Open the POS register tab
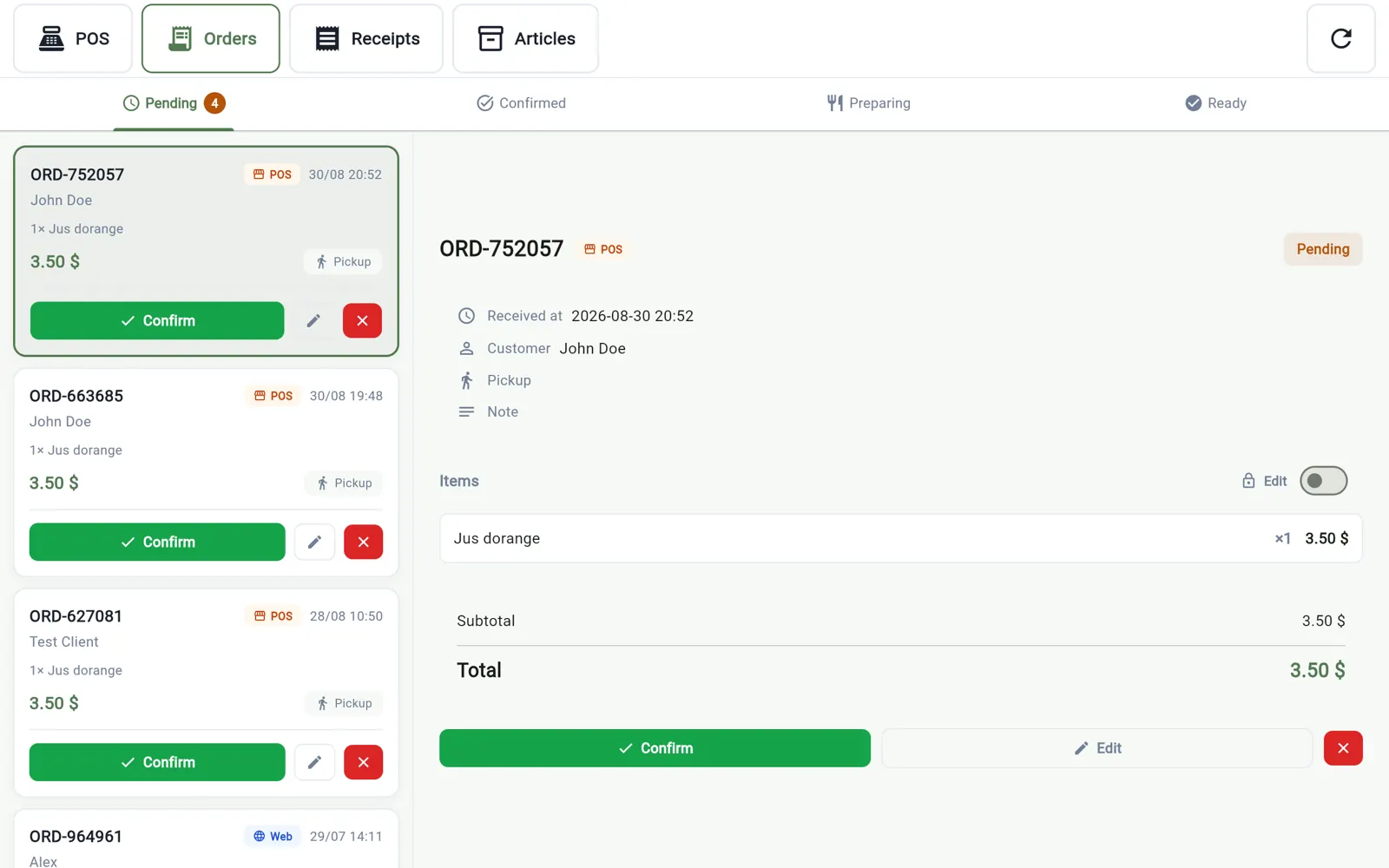The height and width of the screenshot is (868, 1389). (73, 38)
